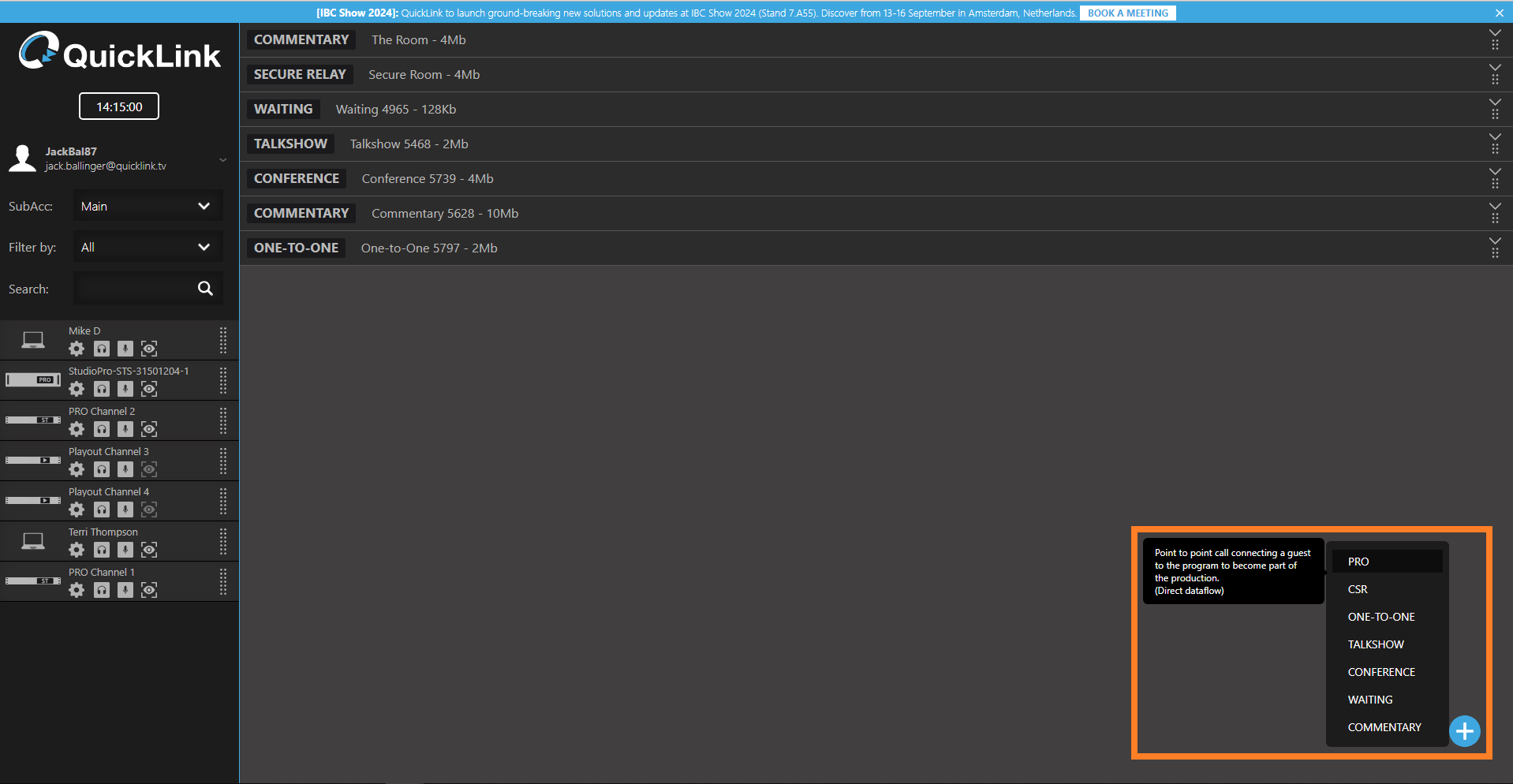Screen dimensions: 1513x784
Task: Choose CONFERENCE in the room type menu
Action: (1380, 672)
